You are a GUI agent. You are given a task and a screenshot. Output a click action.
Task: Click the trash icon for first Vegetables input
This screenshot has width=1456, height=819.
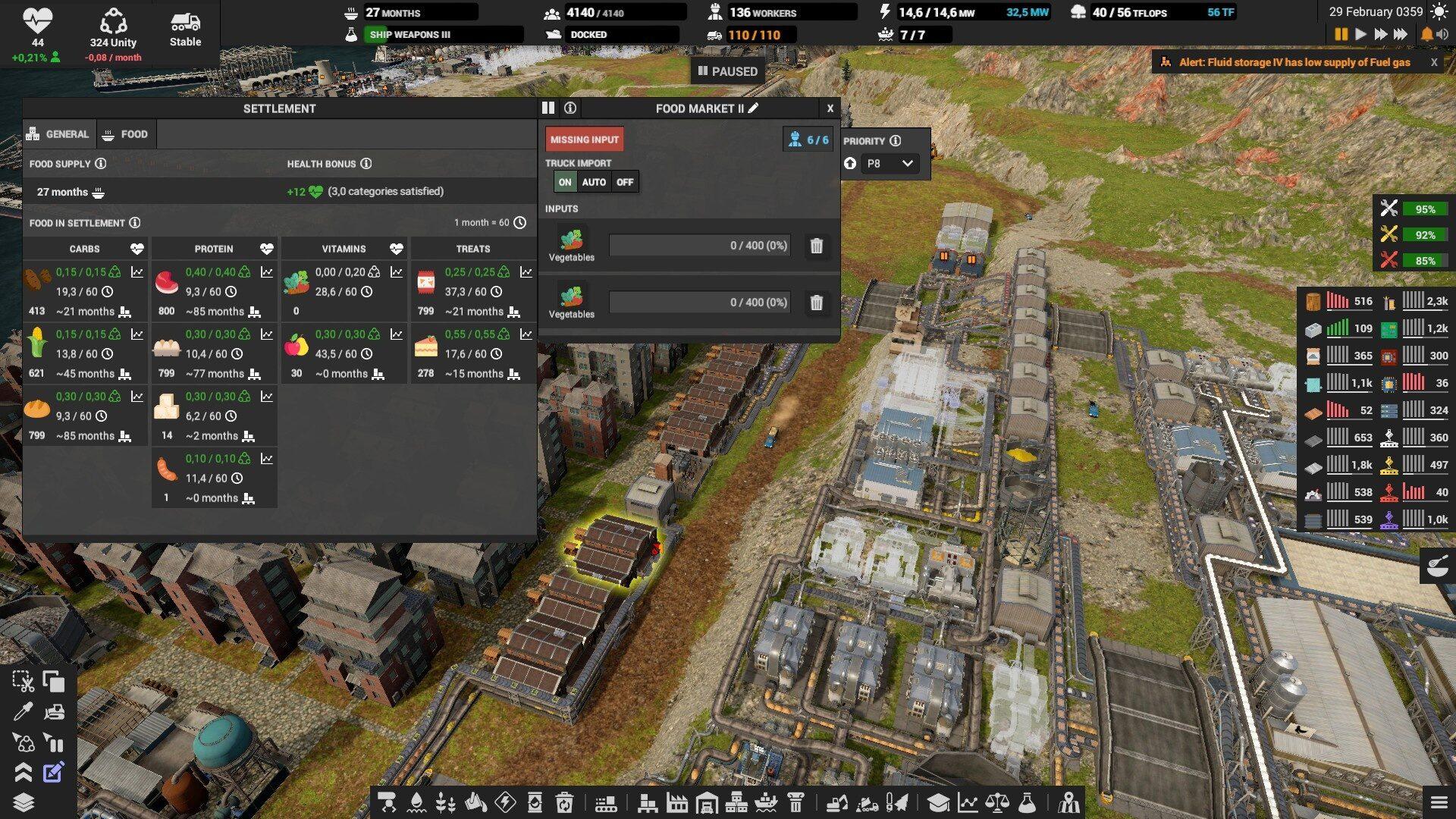coord(816,246)
